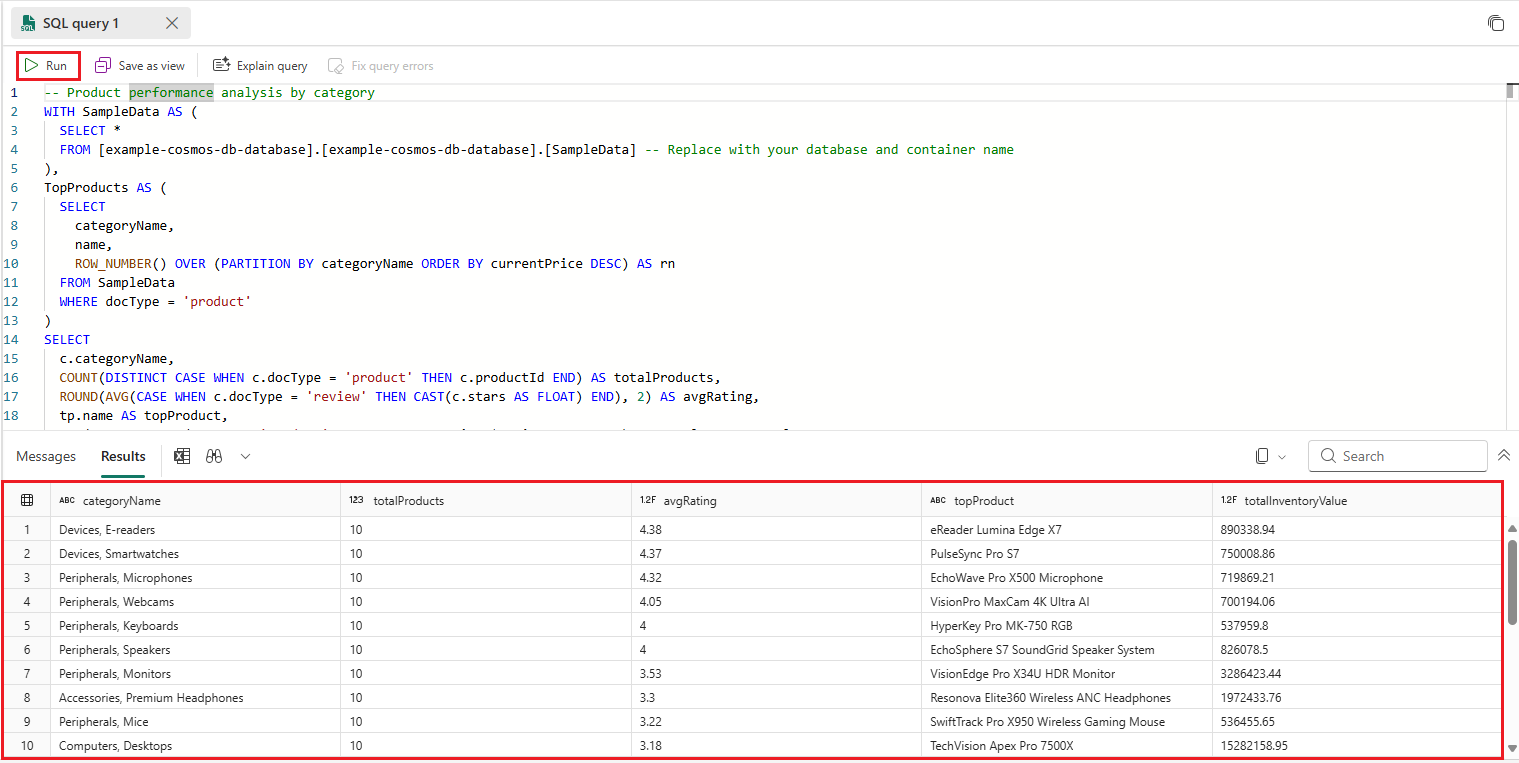This screenshot has width=1519, height=763.
Task: Run the SQL query
Action: (47, 65)
